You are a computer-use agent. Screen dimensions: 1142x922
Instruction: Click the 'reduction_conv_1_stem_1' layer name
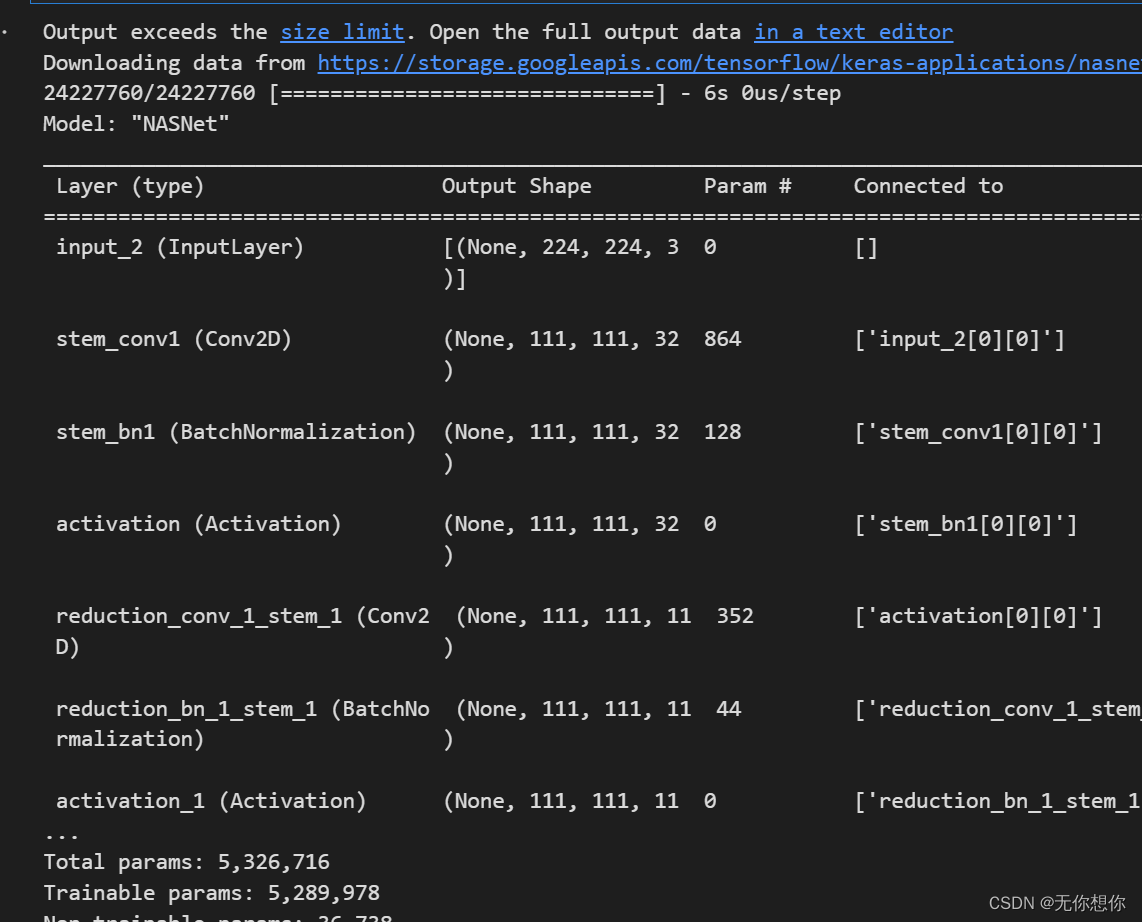[x=199, y=616]
